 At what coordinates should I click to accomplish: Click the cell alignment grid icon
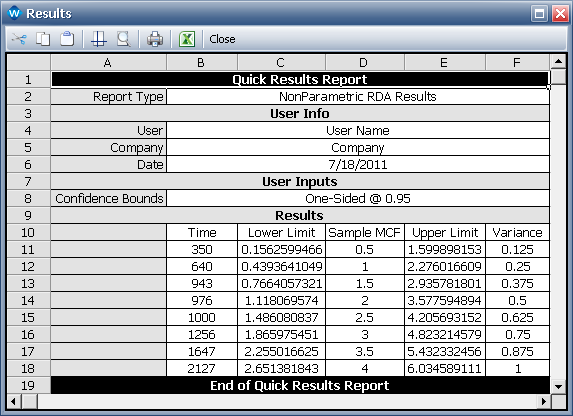pyautogui.click(x=99, y=39)
